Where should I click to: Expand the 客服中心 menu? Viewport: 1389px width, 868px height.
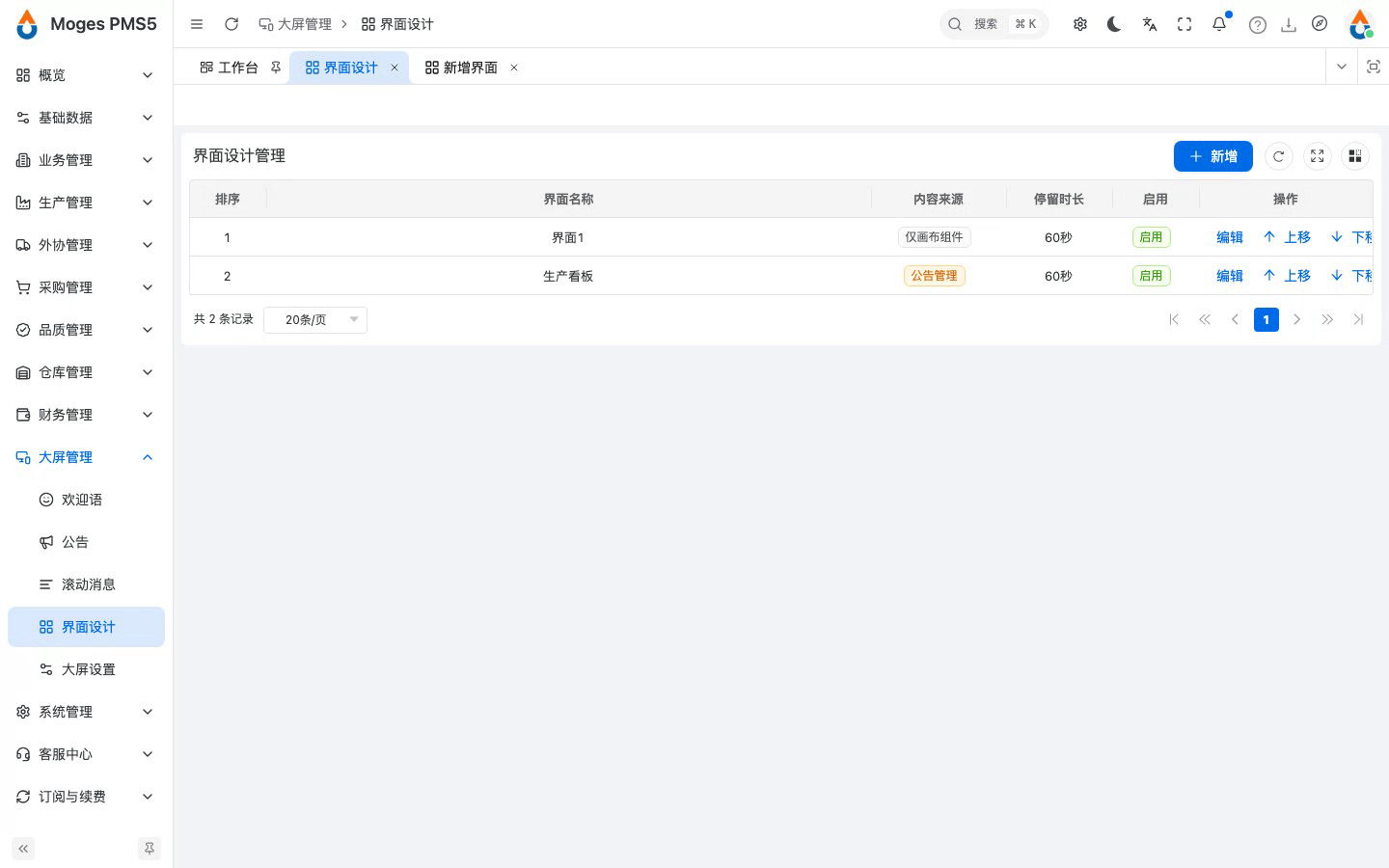86,754
